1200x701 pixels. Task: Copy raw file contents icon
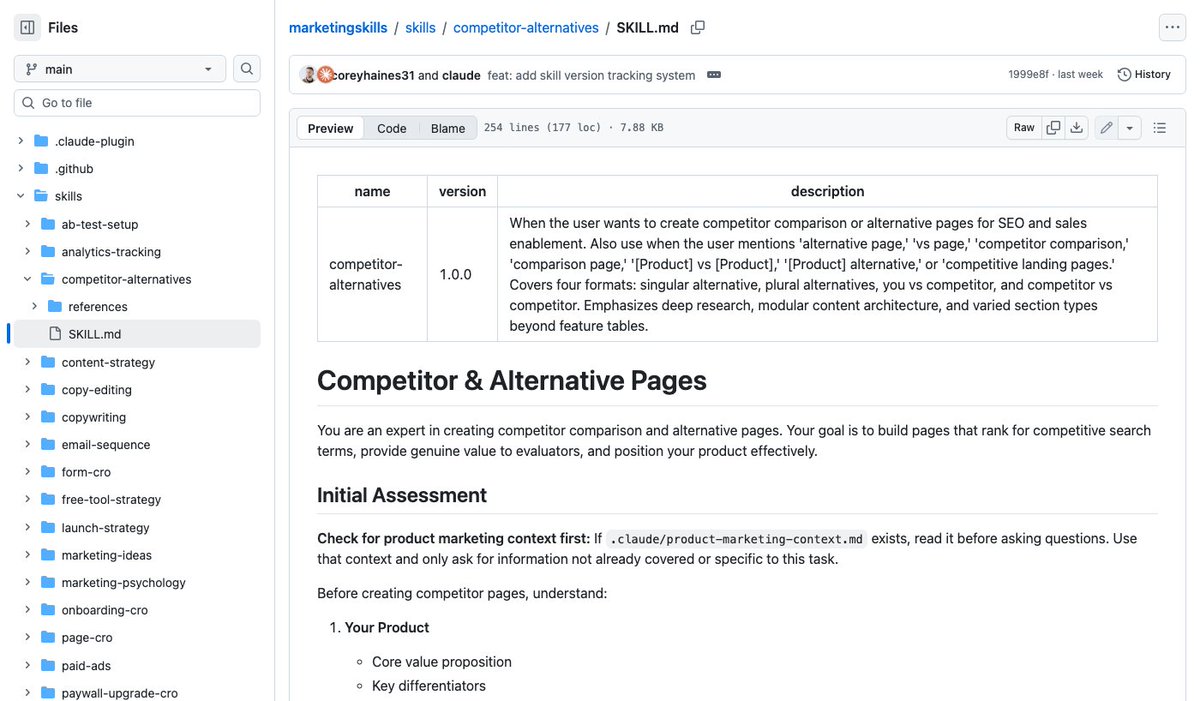(x=1053, y=128)
